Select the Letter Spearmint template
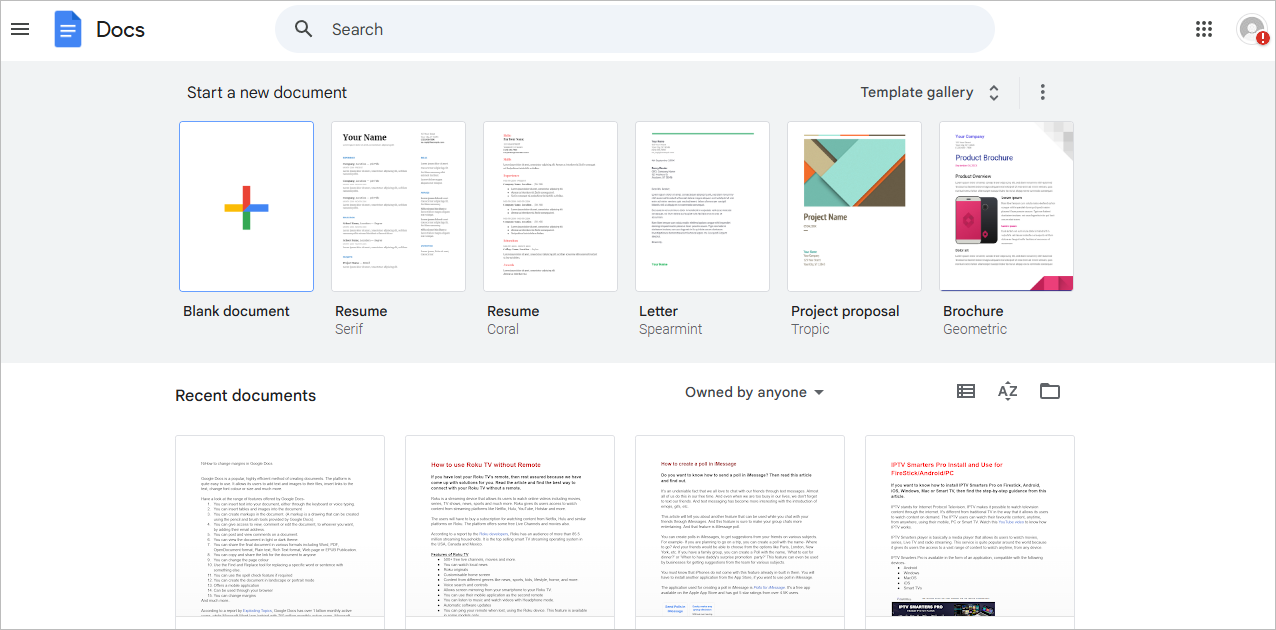 pos(702,207)
